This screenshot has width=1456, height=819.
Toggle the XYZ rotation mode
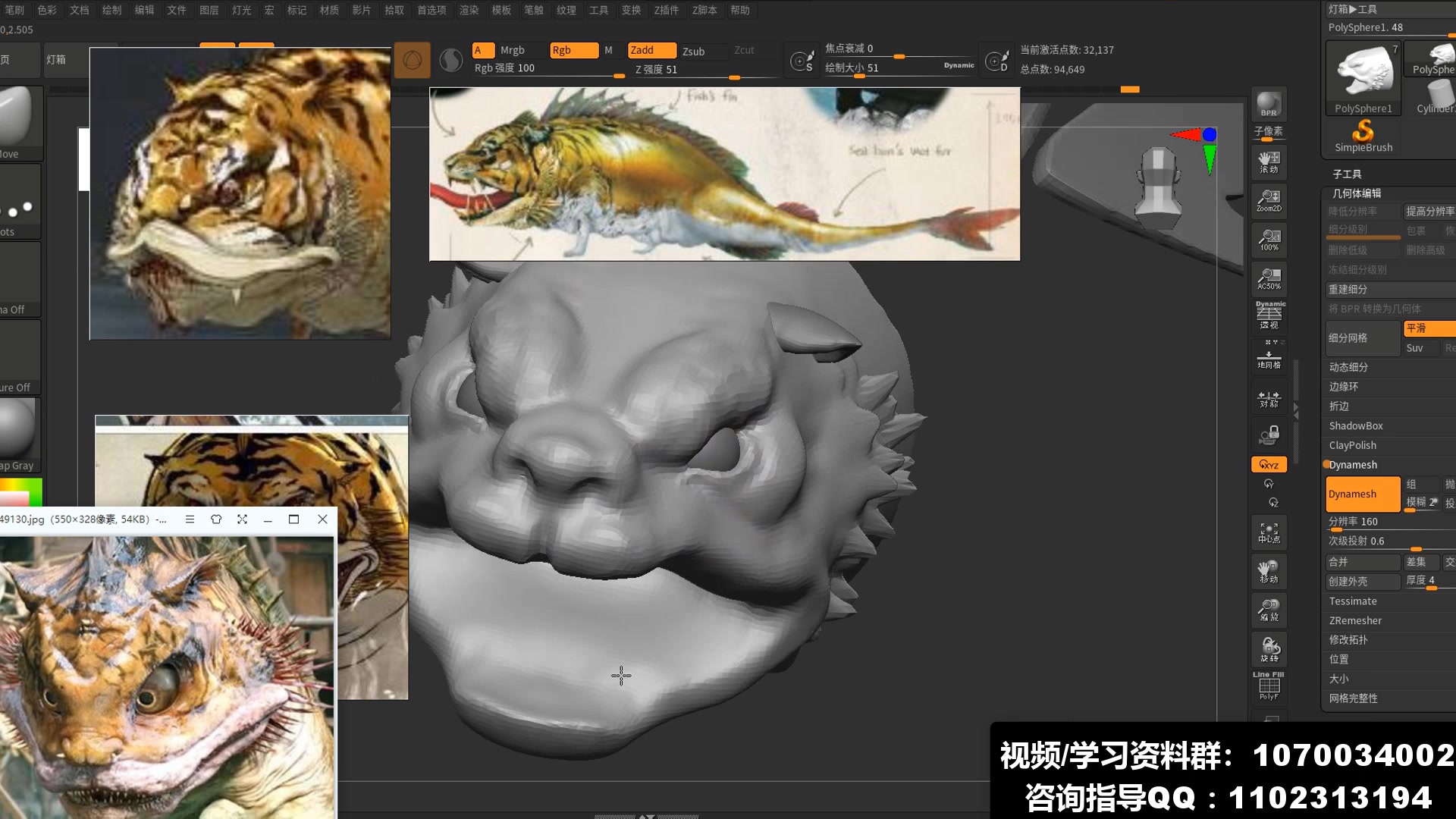pos(1269,465)
